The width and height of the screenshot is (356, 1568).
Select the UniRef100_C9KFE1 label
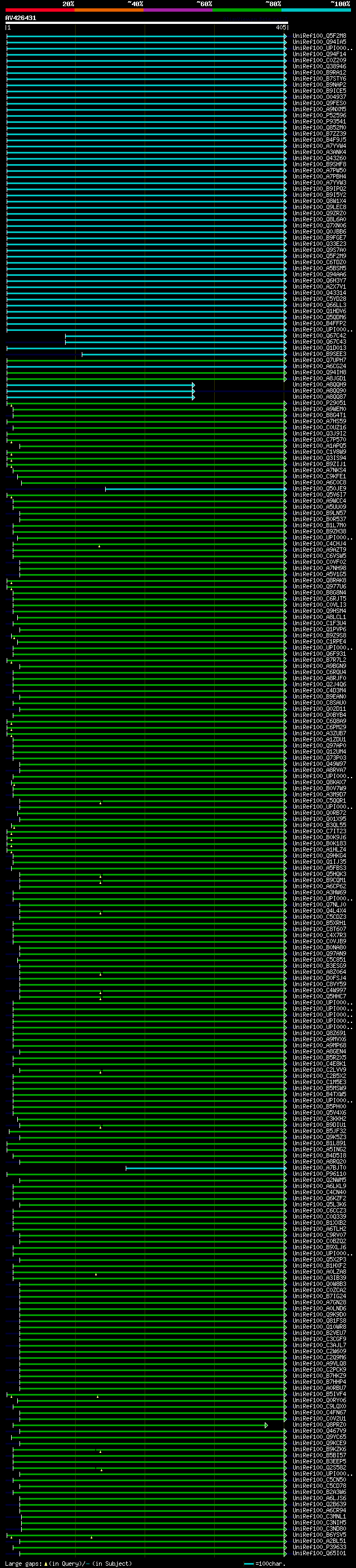tap(319, 477)
